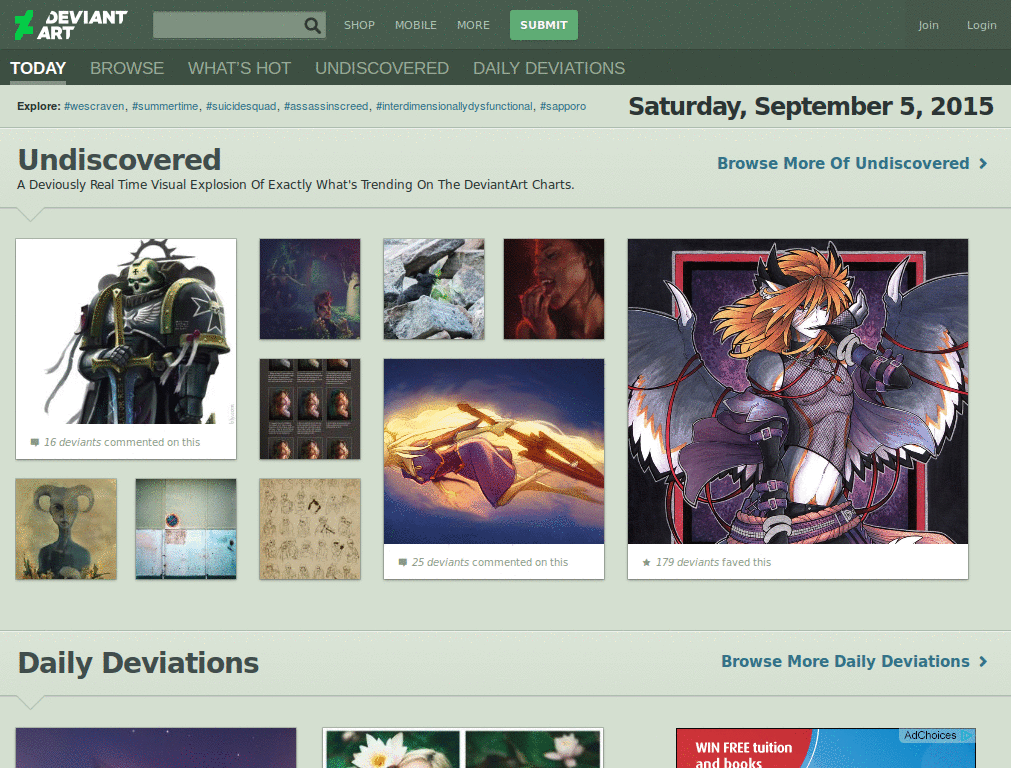
Task: Select the TODAY tab
Action: (38, 68)
